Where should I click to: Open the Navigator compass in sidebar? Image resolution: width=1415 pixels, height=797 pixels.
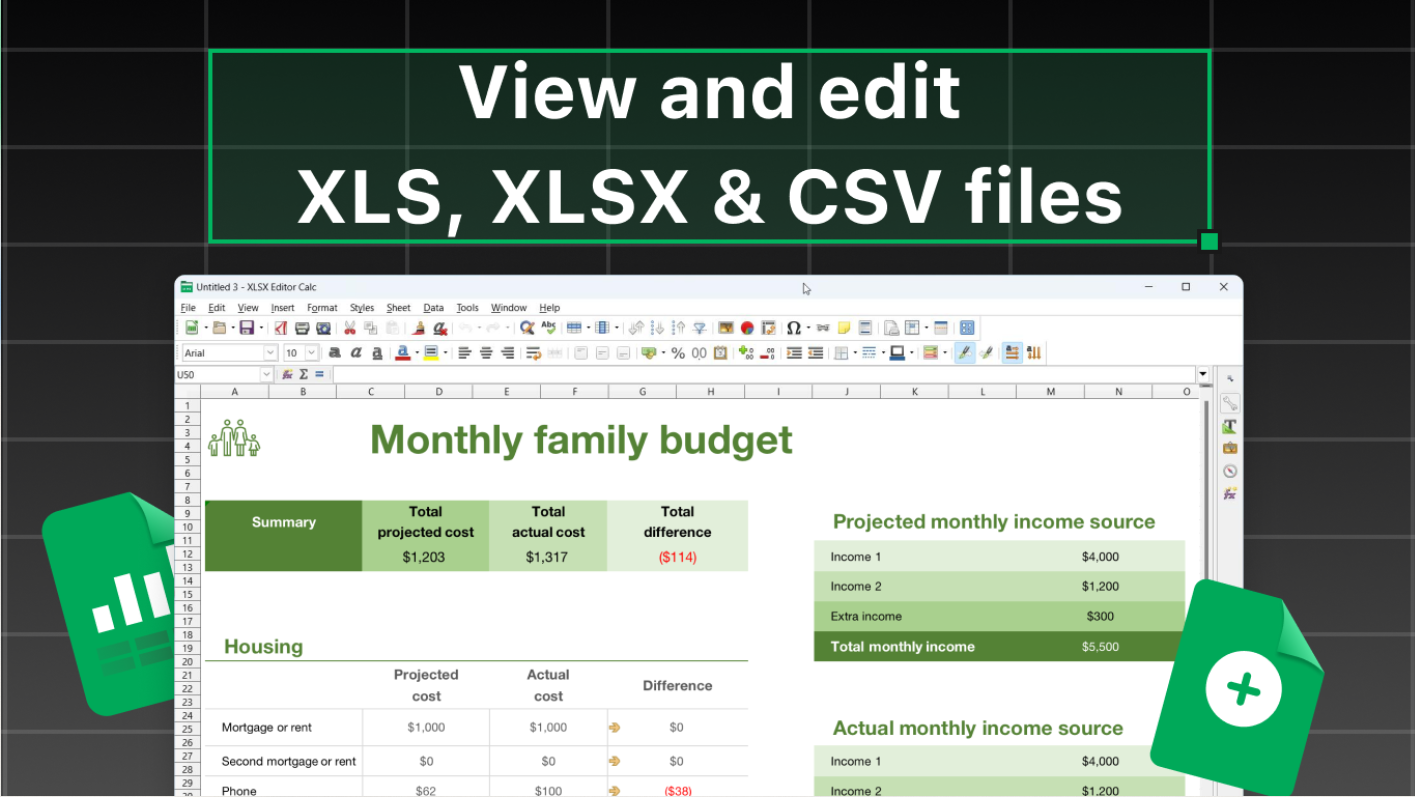coord(1230,471)
